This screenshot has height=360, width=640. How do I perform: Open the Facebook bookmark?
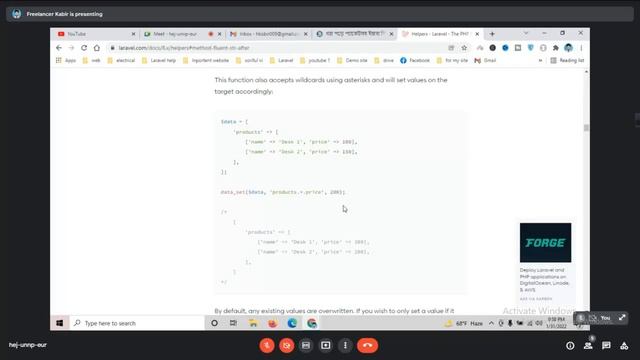click(415, 60)
